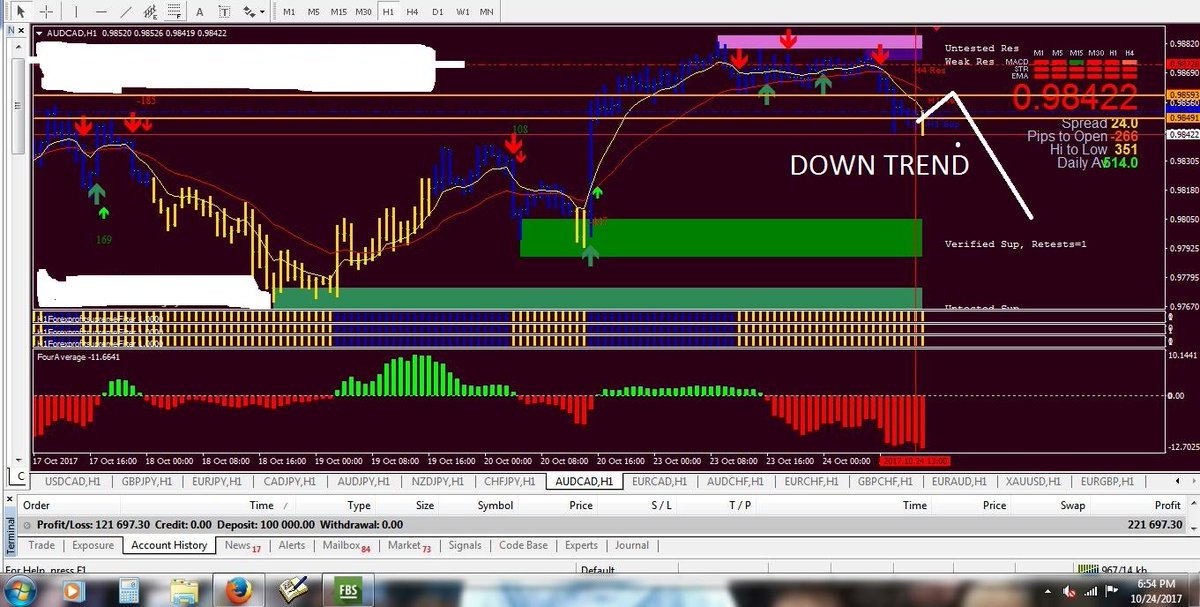Switch chart to D1 timeframe
The width and height of the screenshot is (1200, 607).
(437, 12)
